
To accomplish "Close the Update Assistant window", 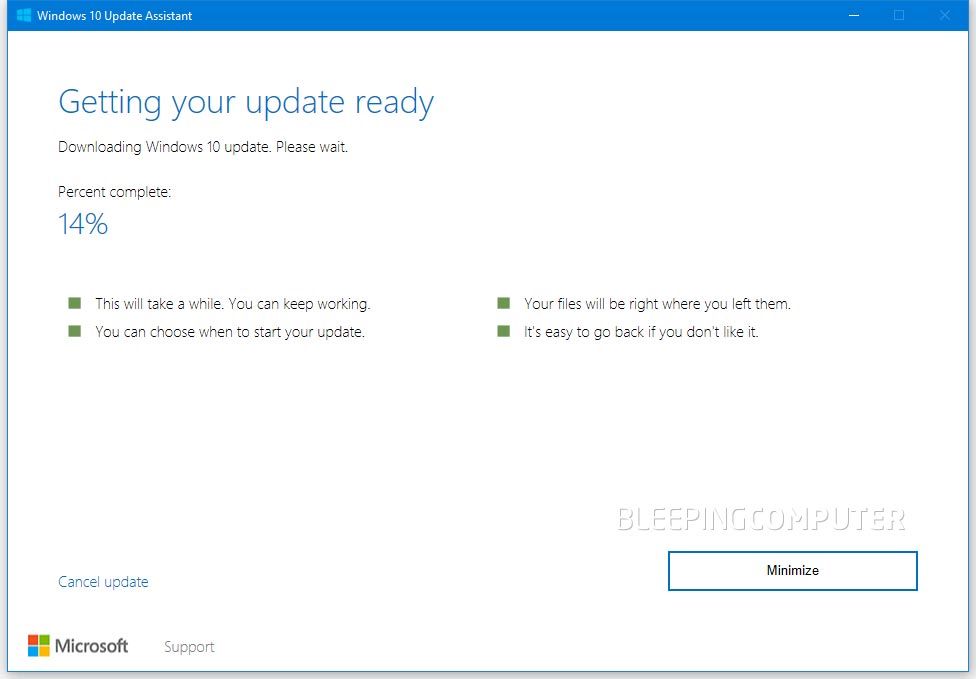I will pos(945,15).
